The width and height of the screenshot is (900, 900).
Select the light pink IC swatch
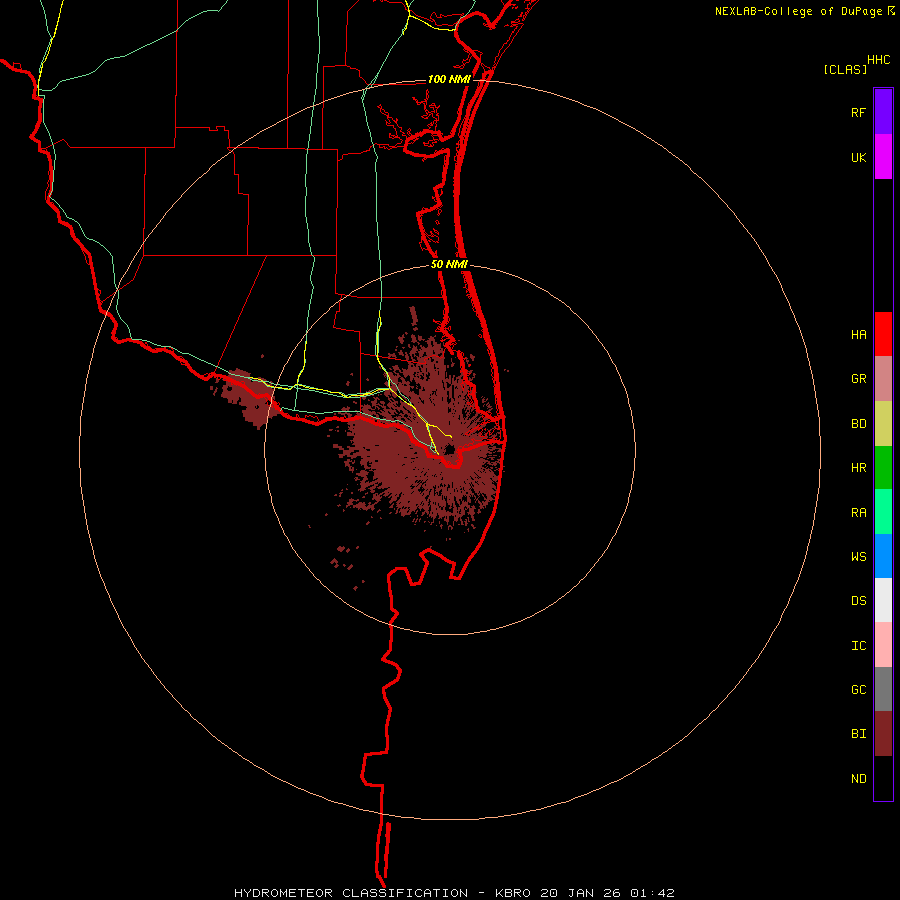pos(883,645)
